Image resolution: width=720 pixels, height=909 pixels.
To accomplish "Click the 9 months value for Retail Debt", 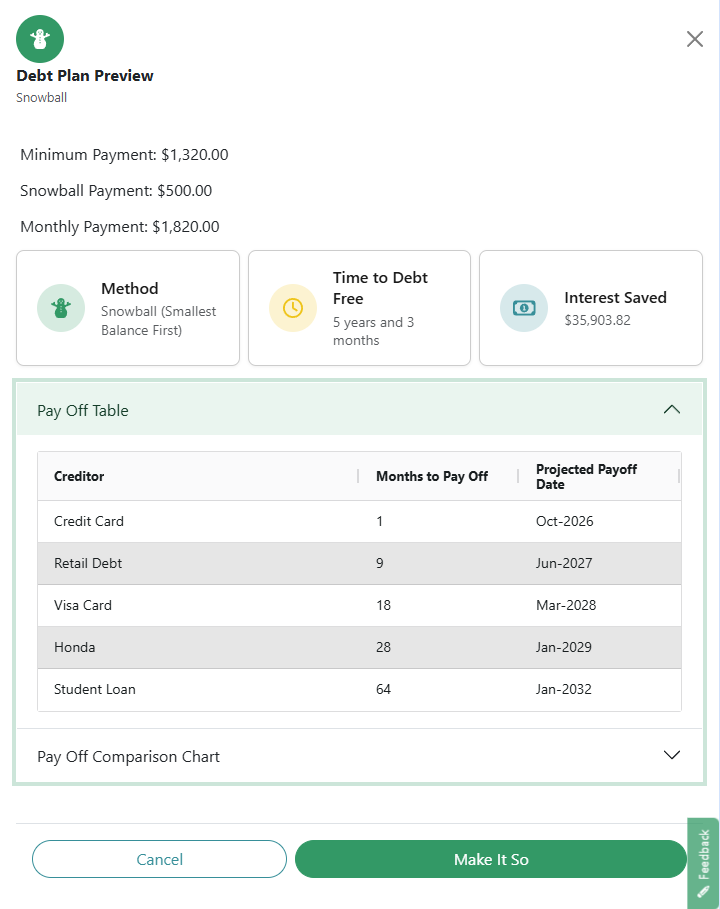I will coord(380,563).
